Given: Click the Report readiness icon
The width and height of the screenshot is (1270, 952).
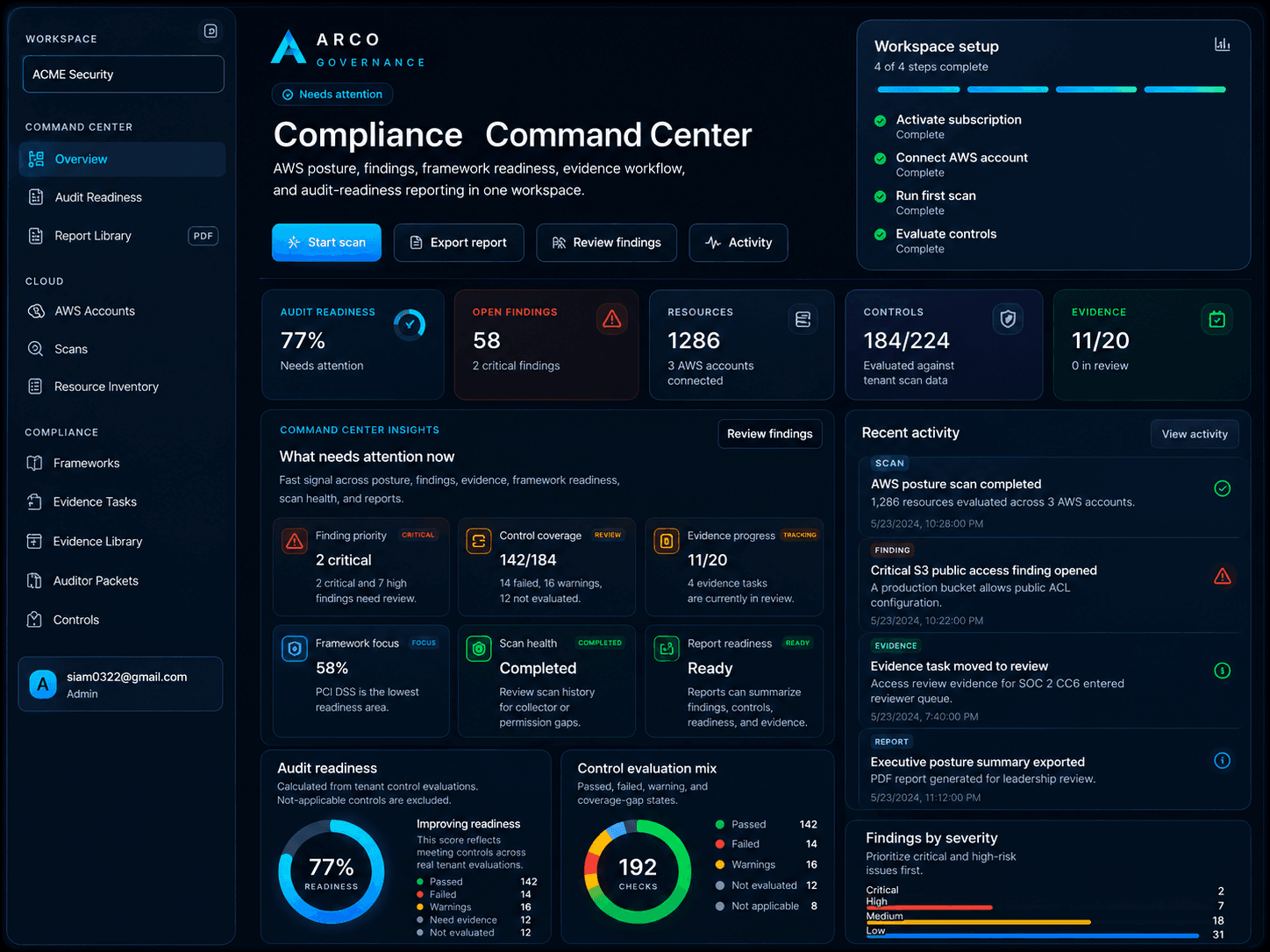Looking at the screenshot, I should [667, 649].
